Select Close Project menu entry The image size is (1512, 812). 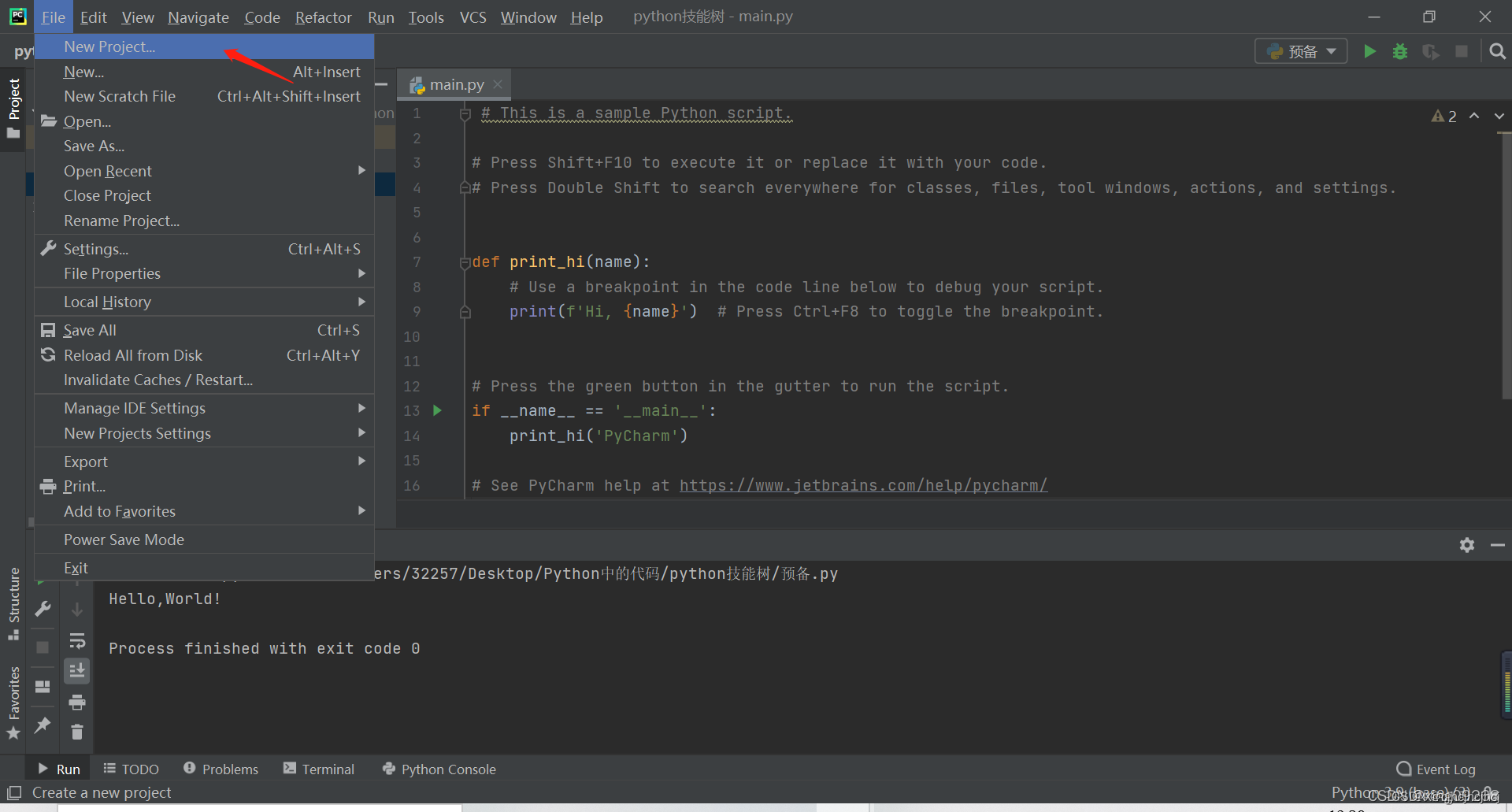click(204, 195)
